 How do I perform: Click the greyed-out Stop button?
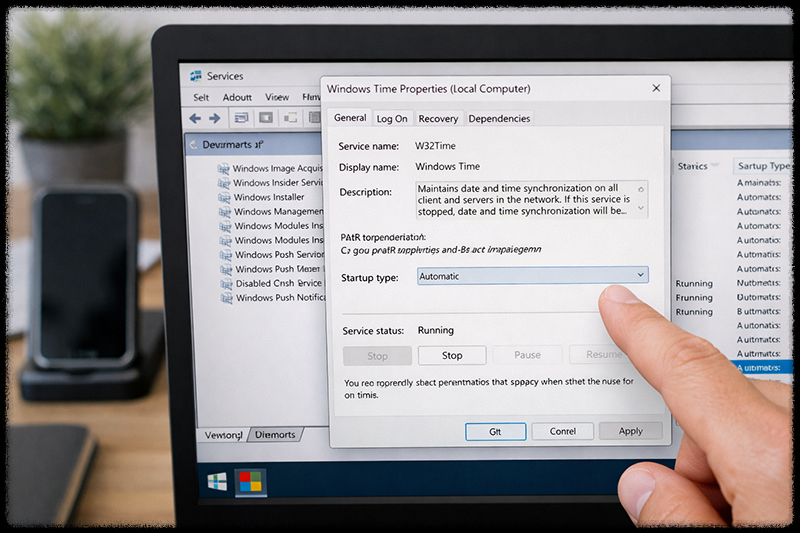click(x=377, y=356)
